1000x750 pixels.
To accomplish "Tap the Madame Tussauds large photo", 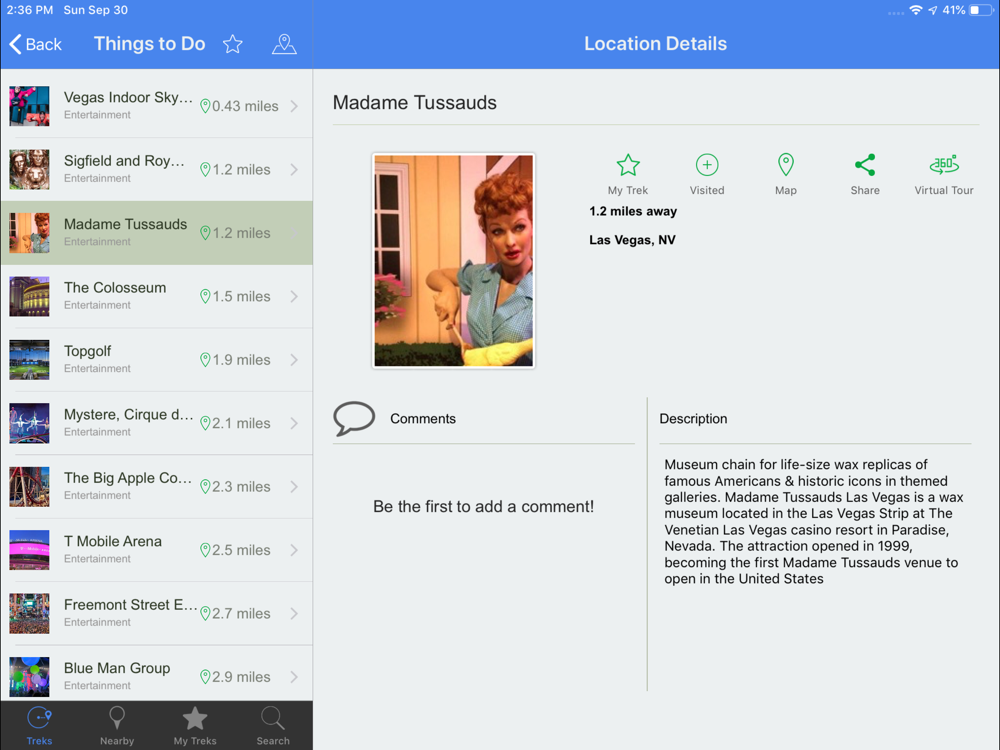I will [x=453, y=260].
